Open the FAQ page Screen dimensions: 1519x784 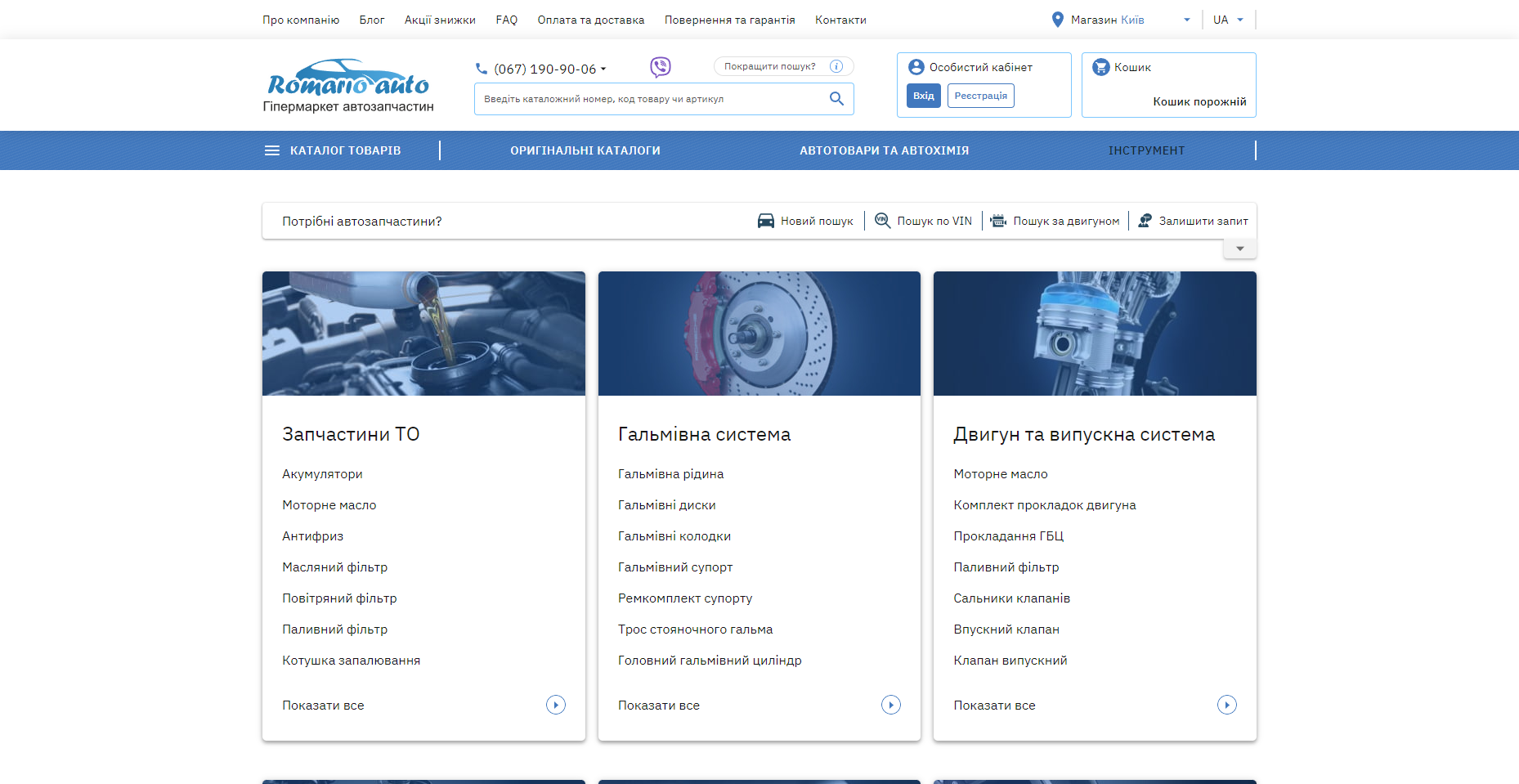[507, 20]
